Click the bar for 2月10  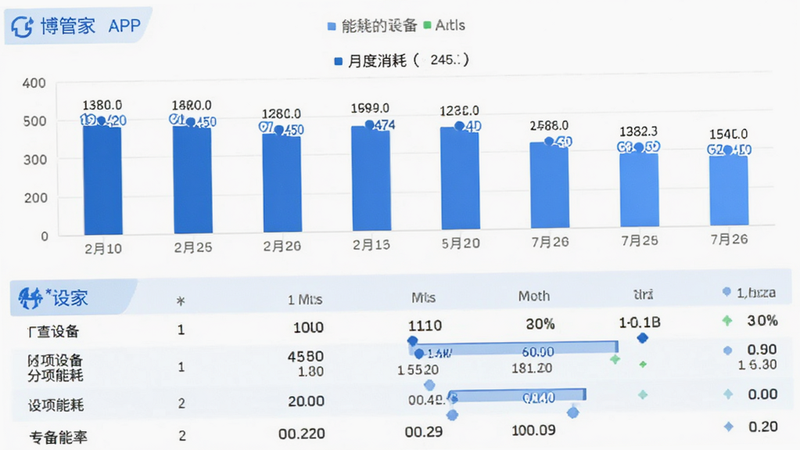(x=103, y=180)
